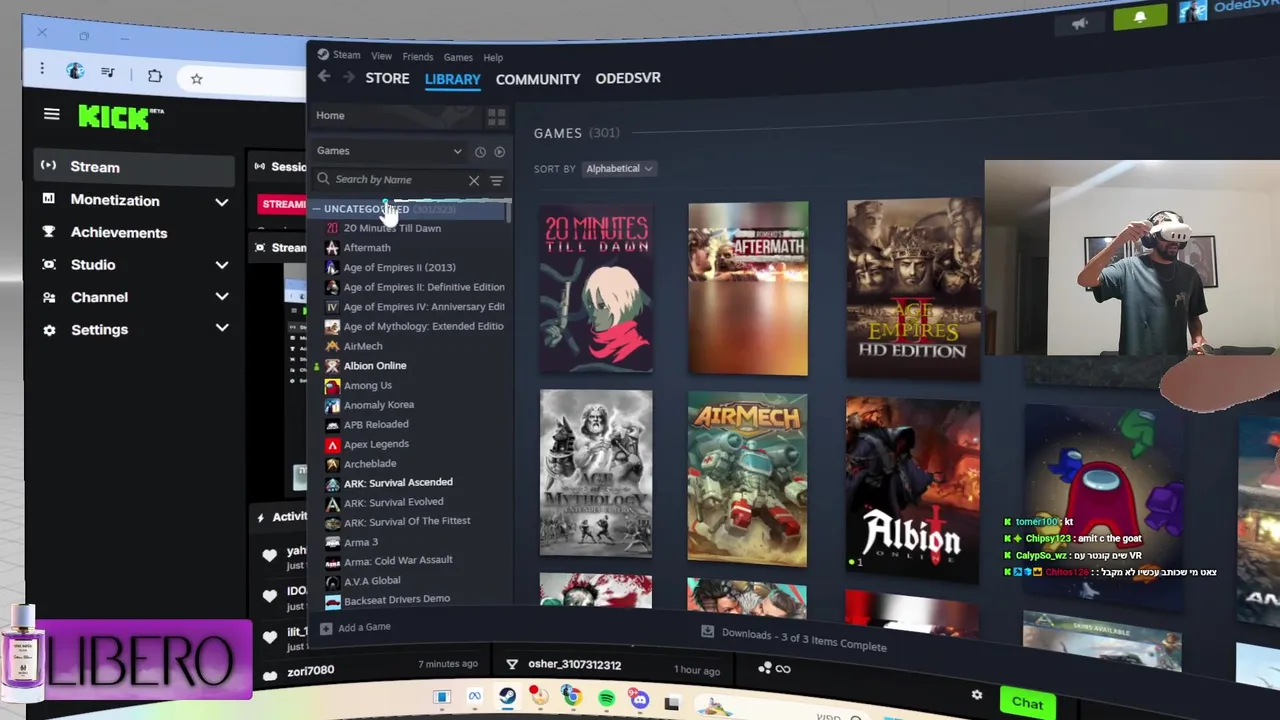Viewport: 1280px width, 720px height.
Task: Open the browser media control icon
Action: [108, 73]
